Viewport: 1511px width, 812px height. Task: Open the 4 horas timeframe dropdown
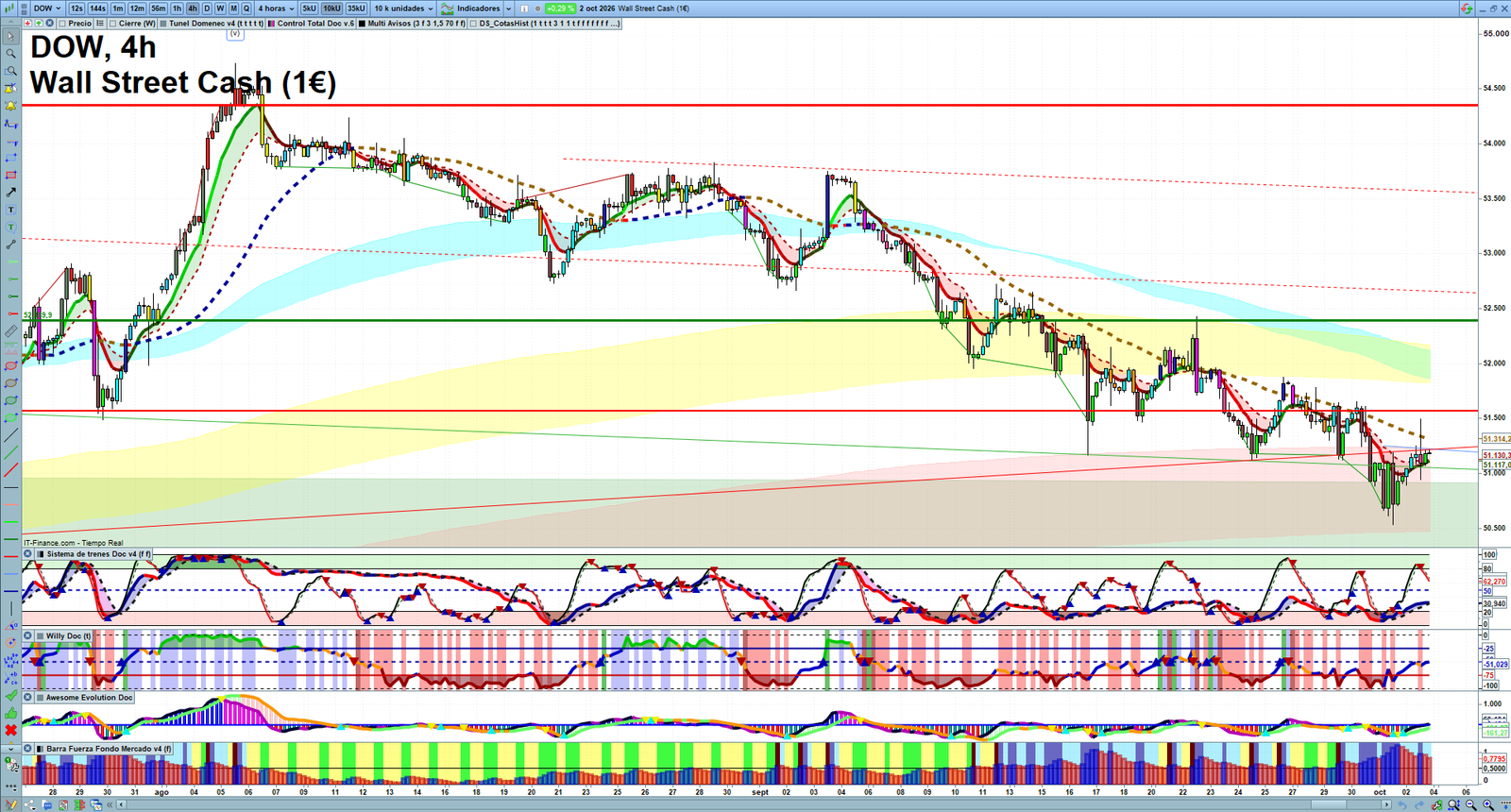276,8
